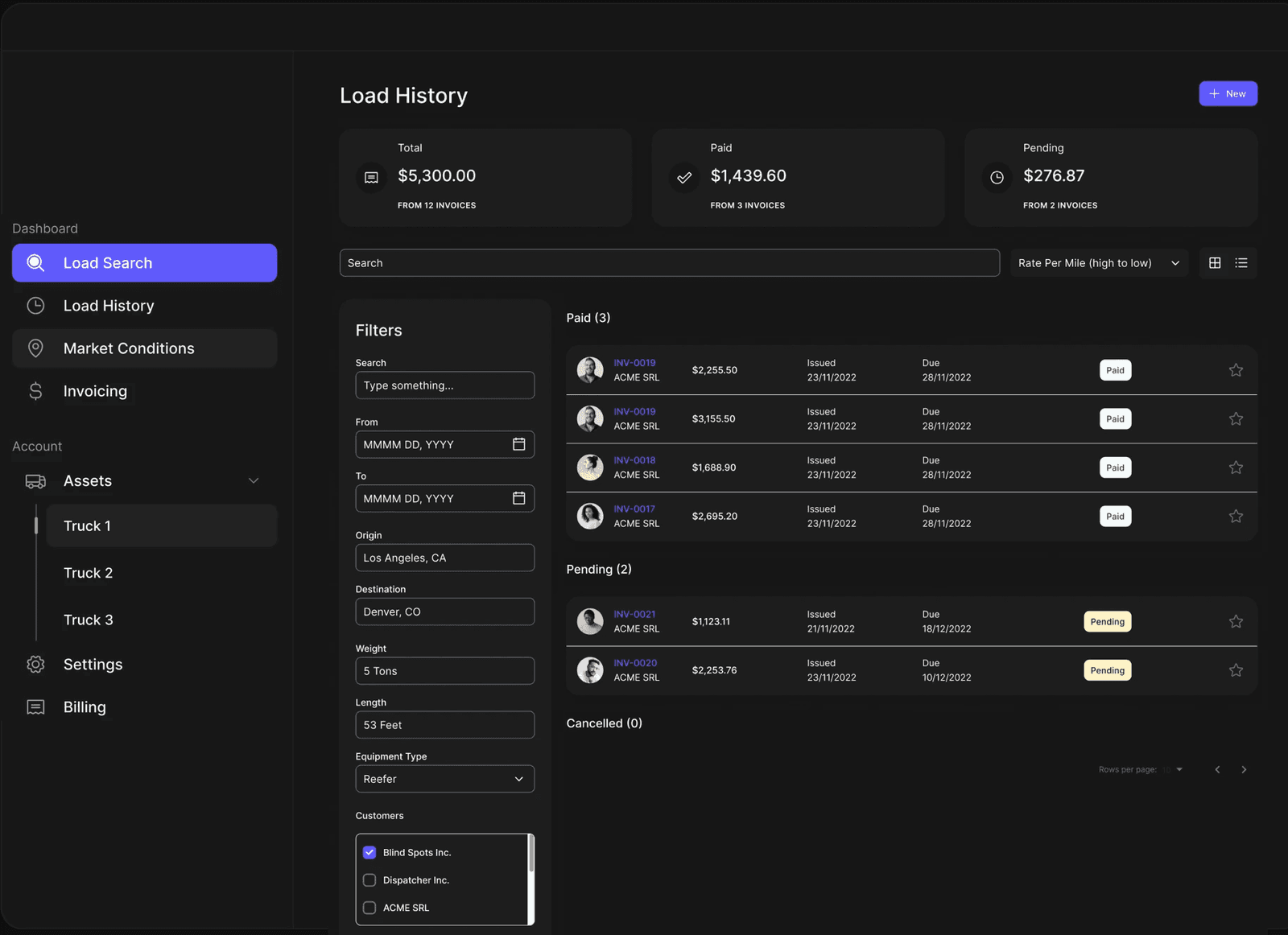Viewport: 1288px width, 935px height.
Task: Click the Paid checkmark card icon
Action: (684, 178)
